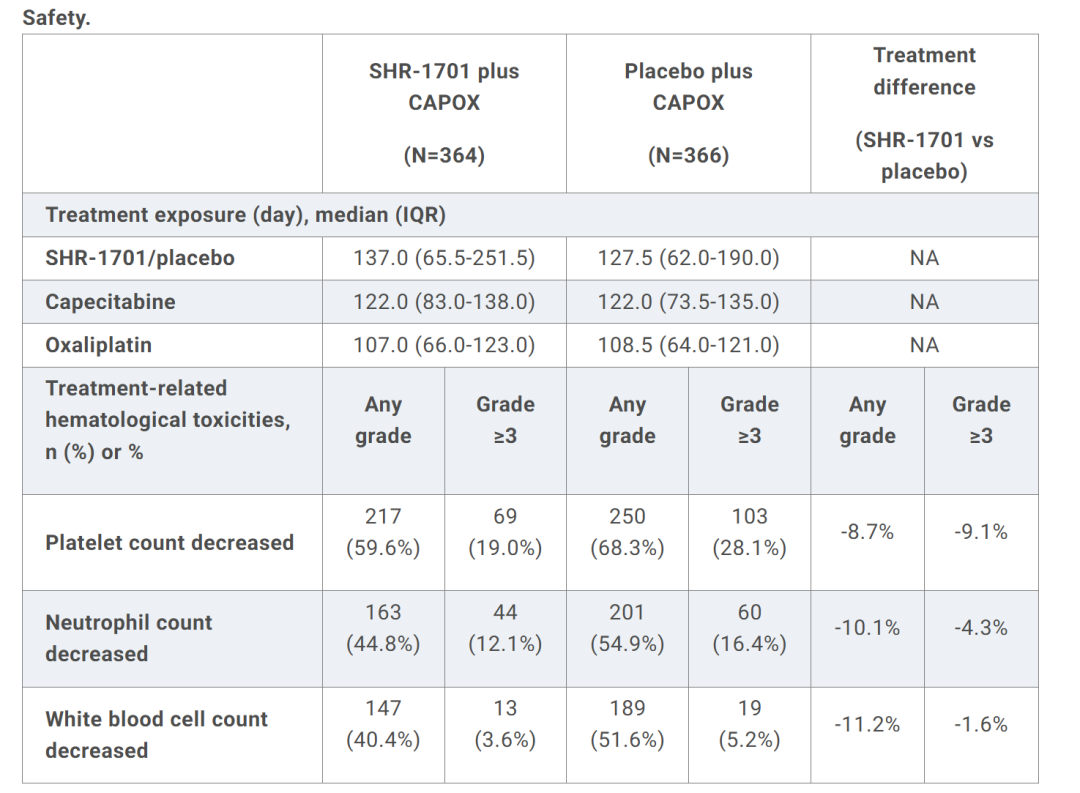Viewport: 1080px width, 793px height.
Task: Select the cell showing 217 (59.6%)
Action: 383,532
